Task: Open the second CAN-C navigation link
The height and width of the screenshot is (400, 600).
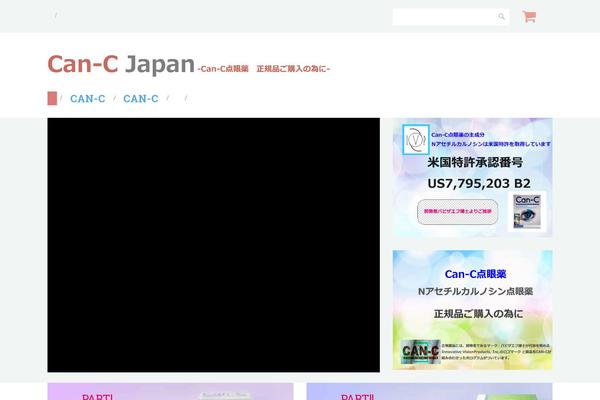Action: 141,99
